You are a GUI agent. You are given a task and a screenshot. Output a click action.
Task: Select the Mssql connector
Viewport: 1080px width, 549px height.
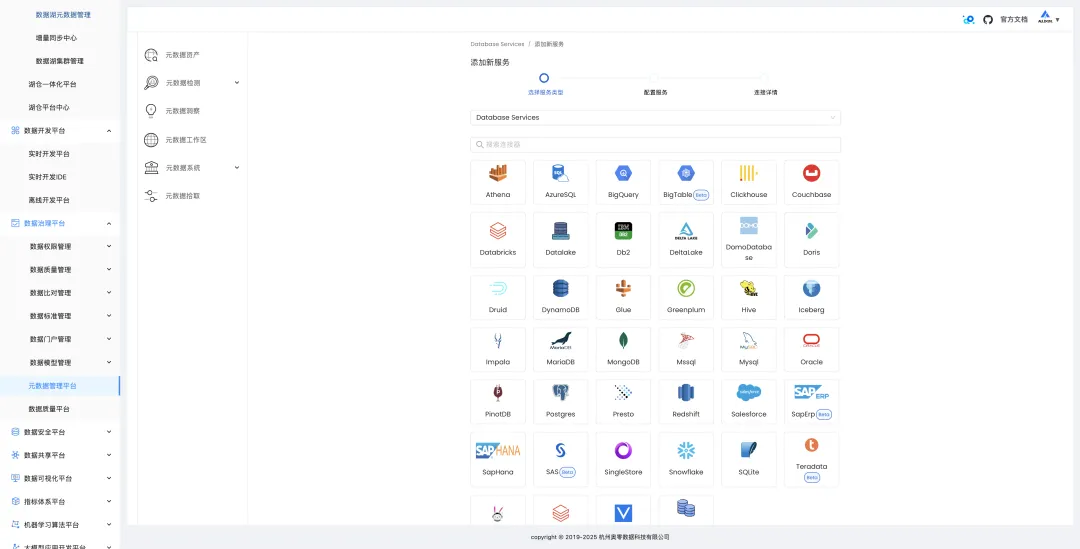click(x=686, y=350)
